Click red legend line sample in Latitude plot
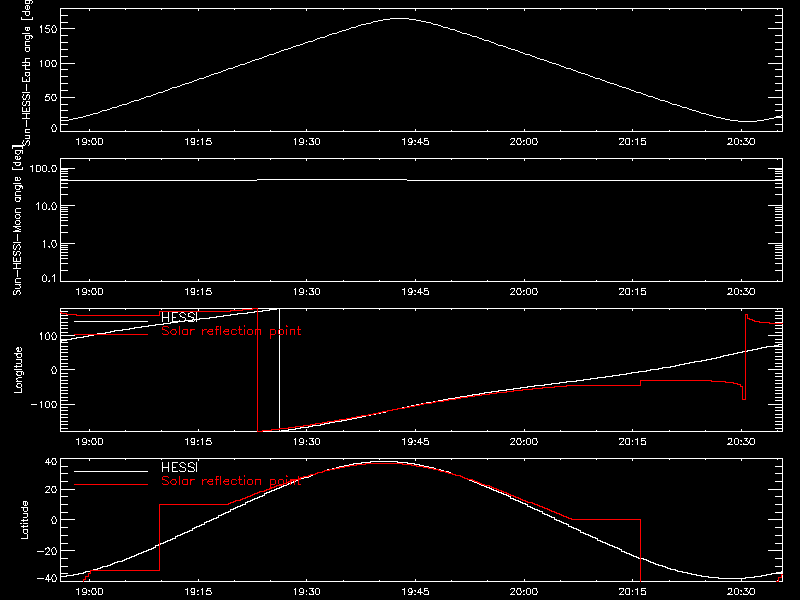Viewport: 800px width, 600px height. pyautogui.click(x=111, y=484)
